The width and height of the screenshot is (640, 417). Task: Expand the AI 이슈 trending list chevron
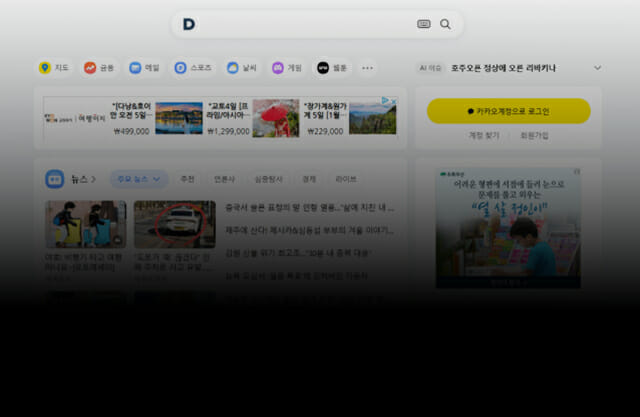(598, 68)
